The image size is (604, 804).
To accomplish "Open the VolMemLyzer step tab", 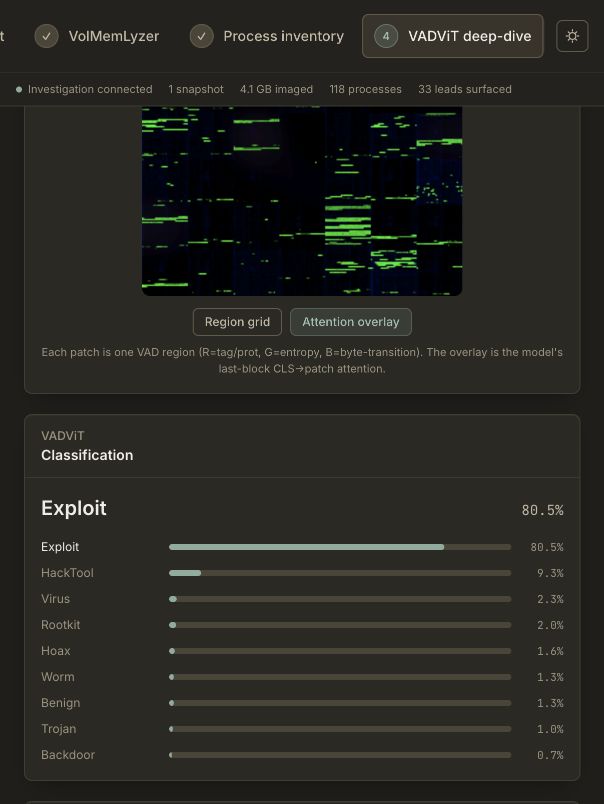I will tap(97, 36).
